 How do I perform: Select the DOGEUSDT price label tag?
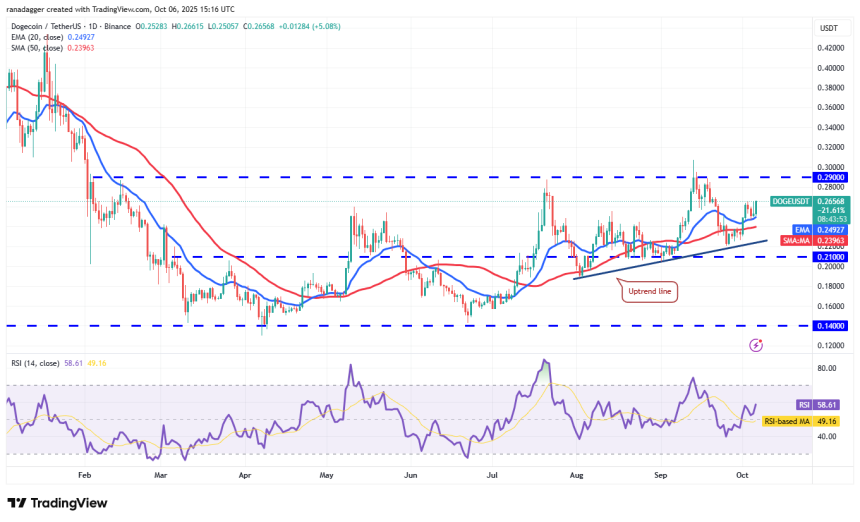pos(796,201)
